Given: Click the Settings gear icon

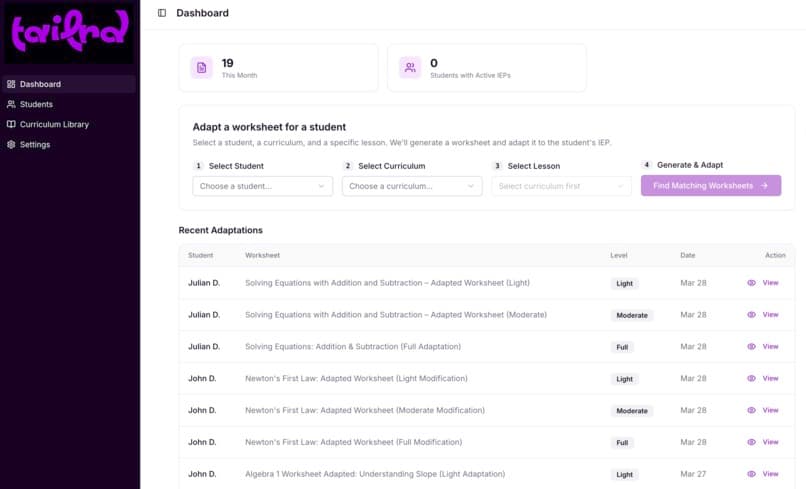Looking at the screenshot, I should coord(11,144).
